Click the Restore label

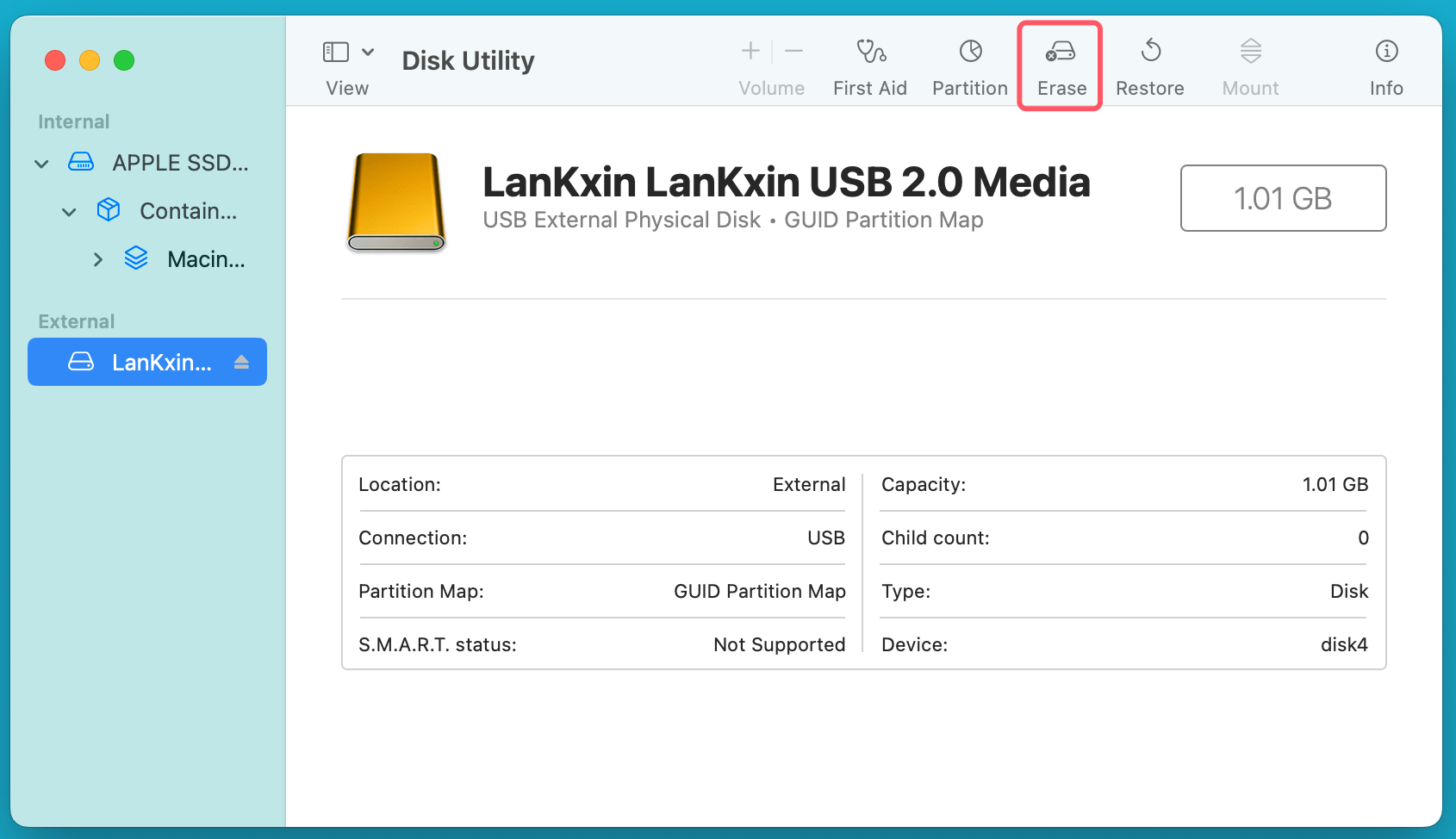1149,88
